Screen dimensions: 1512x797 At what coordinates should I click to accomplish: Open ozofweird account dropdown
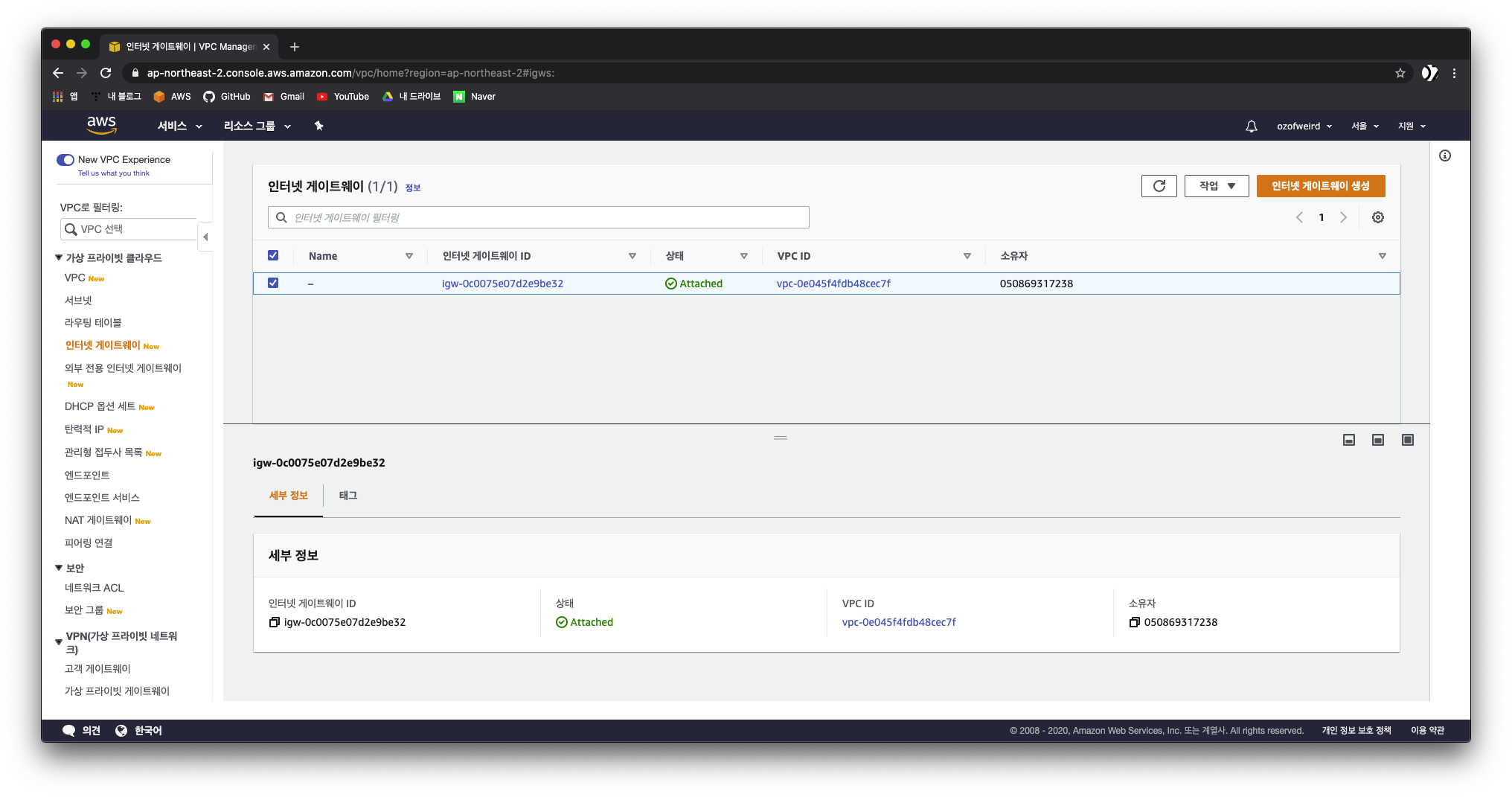pos(1304,127)
